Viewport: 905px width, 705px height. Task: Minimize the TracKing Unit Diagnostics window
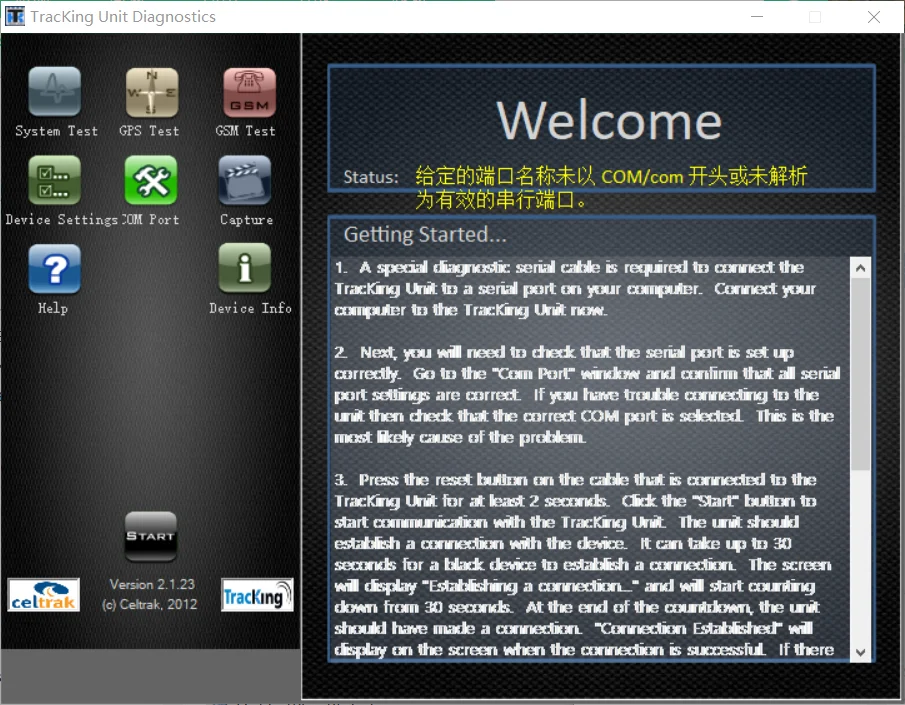pos(757,17)
